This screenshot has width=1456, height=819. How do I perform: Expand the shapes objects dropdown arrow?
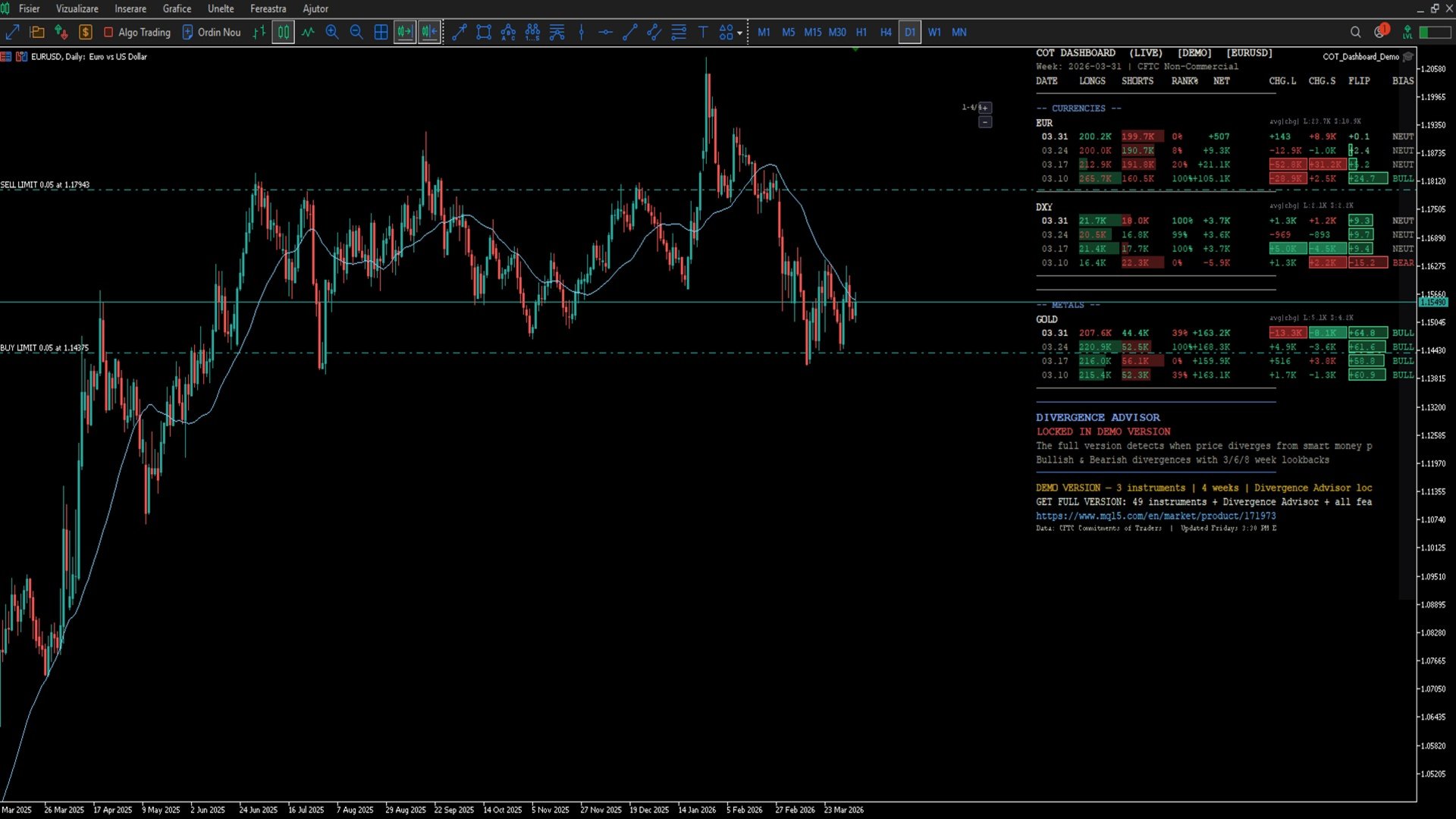[x=739, y=33]
